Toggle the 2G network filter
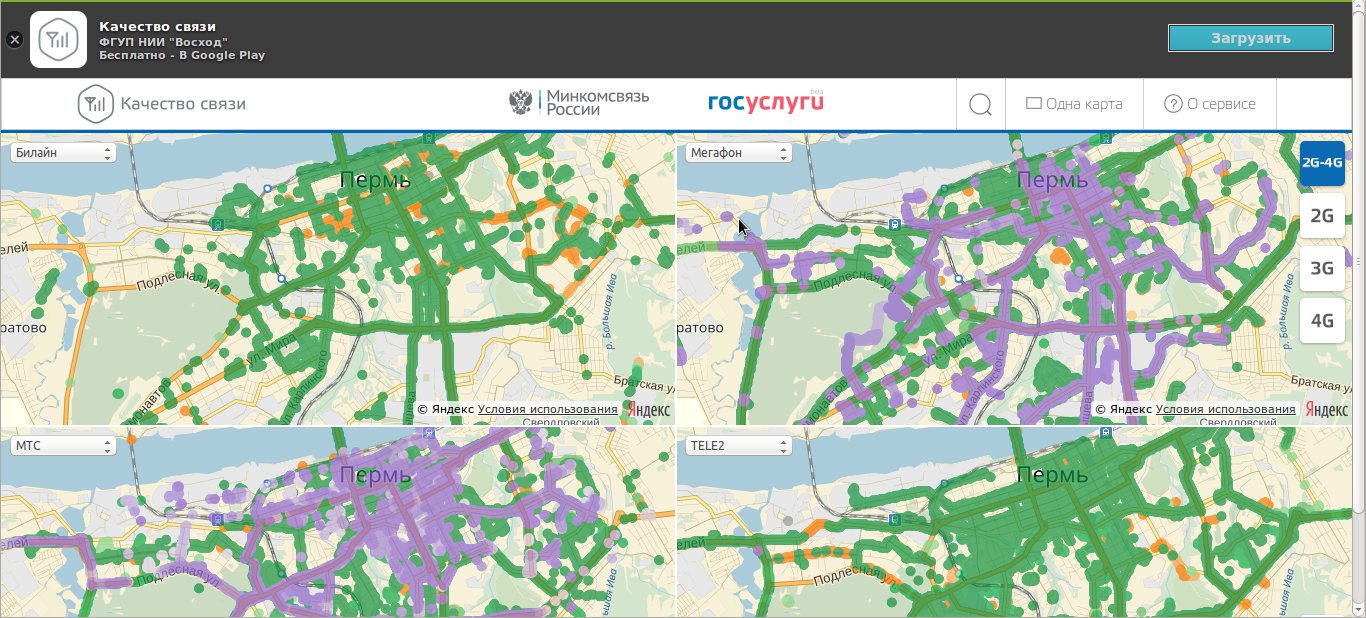The width and height of the screenshot is (1366, 618). click(x=1322, y=216)
